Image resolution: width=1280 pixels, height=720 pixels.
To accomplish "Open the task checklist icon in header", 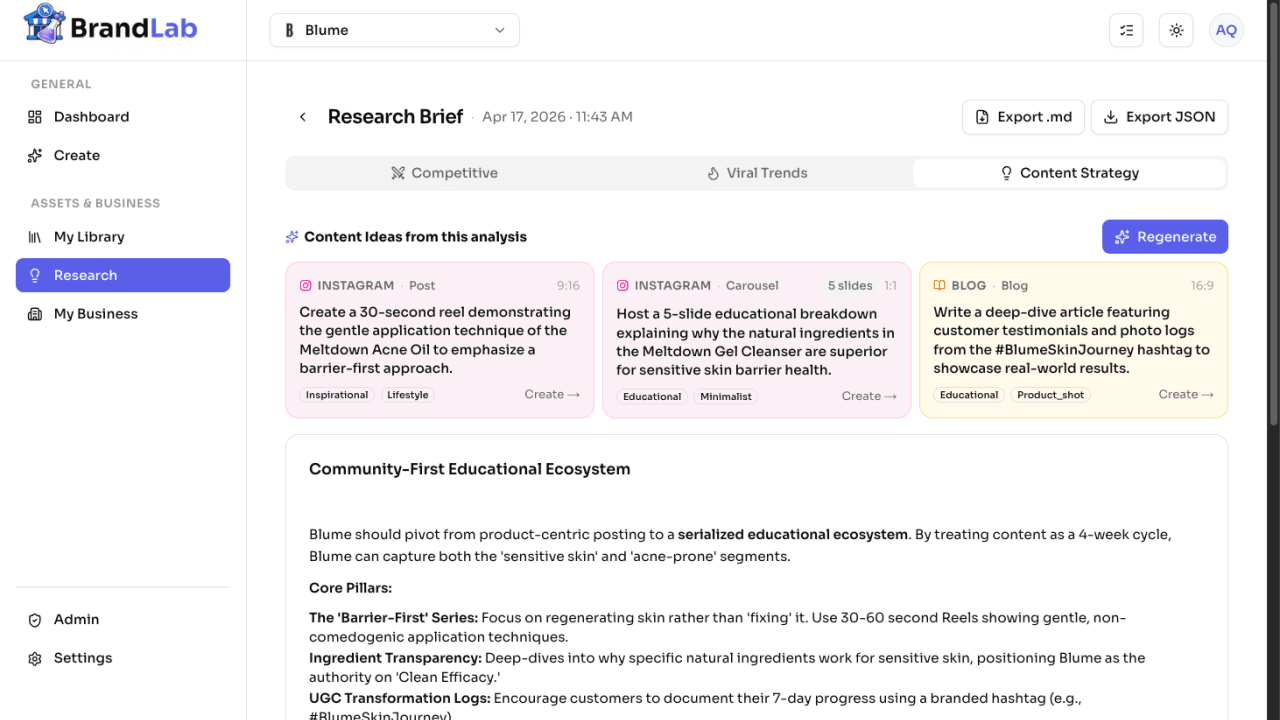I will [x=1126, y=30].
